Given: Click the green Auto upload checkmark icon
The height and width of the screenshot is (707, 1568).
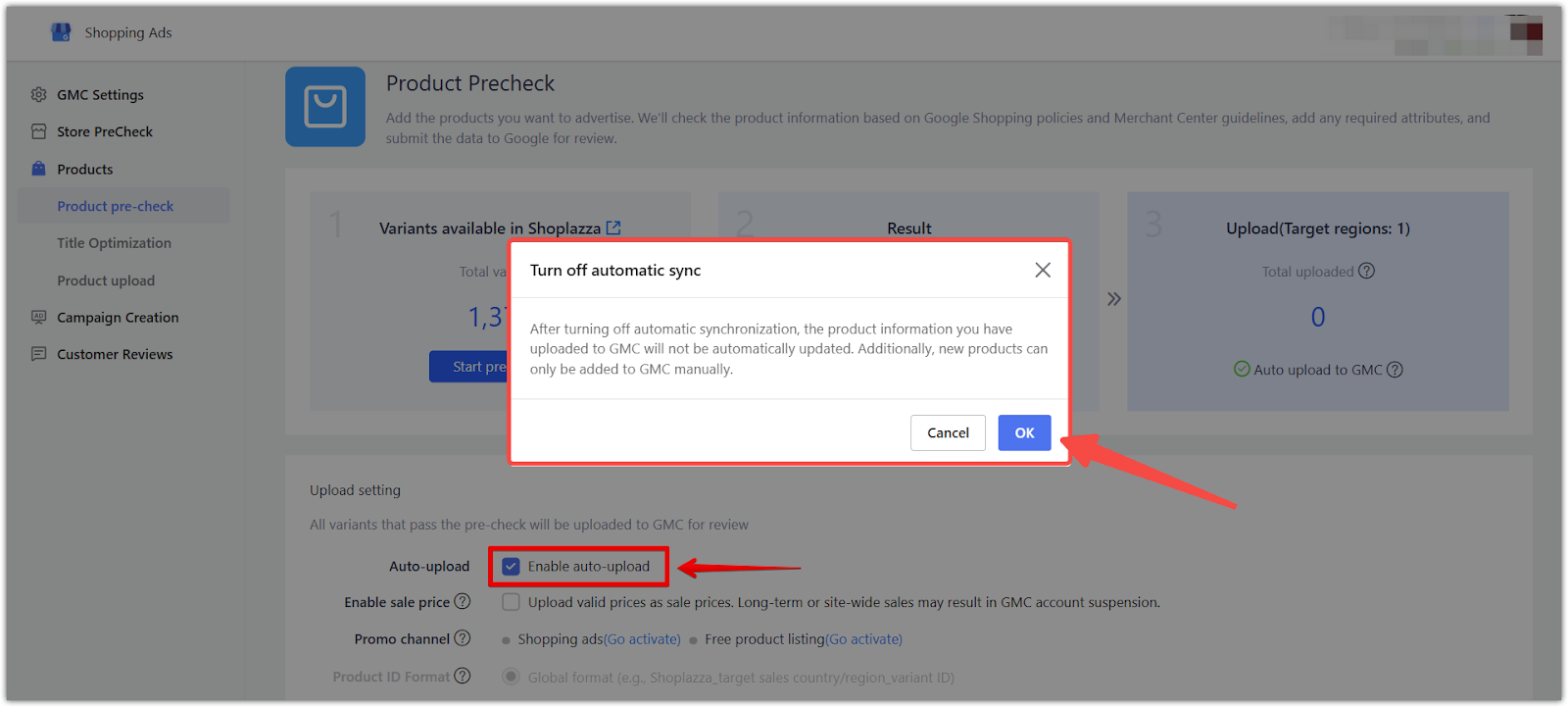Looking at the screenshot, I should coord(1242,369).
